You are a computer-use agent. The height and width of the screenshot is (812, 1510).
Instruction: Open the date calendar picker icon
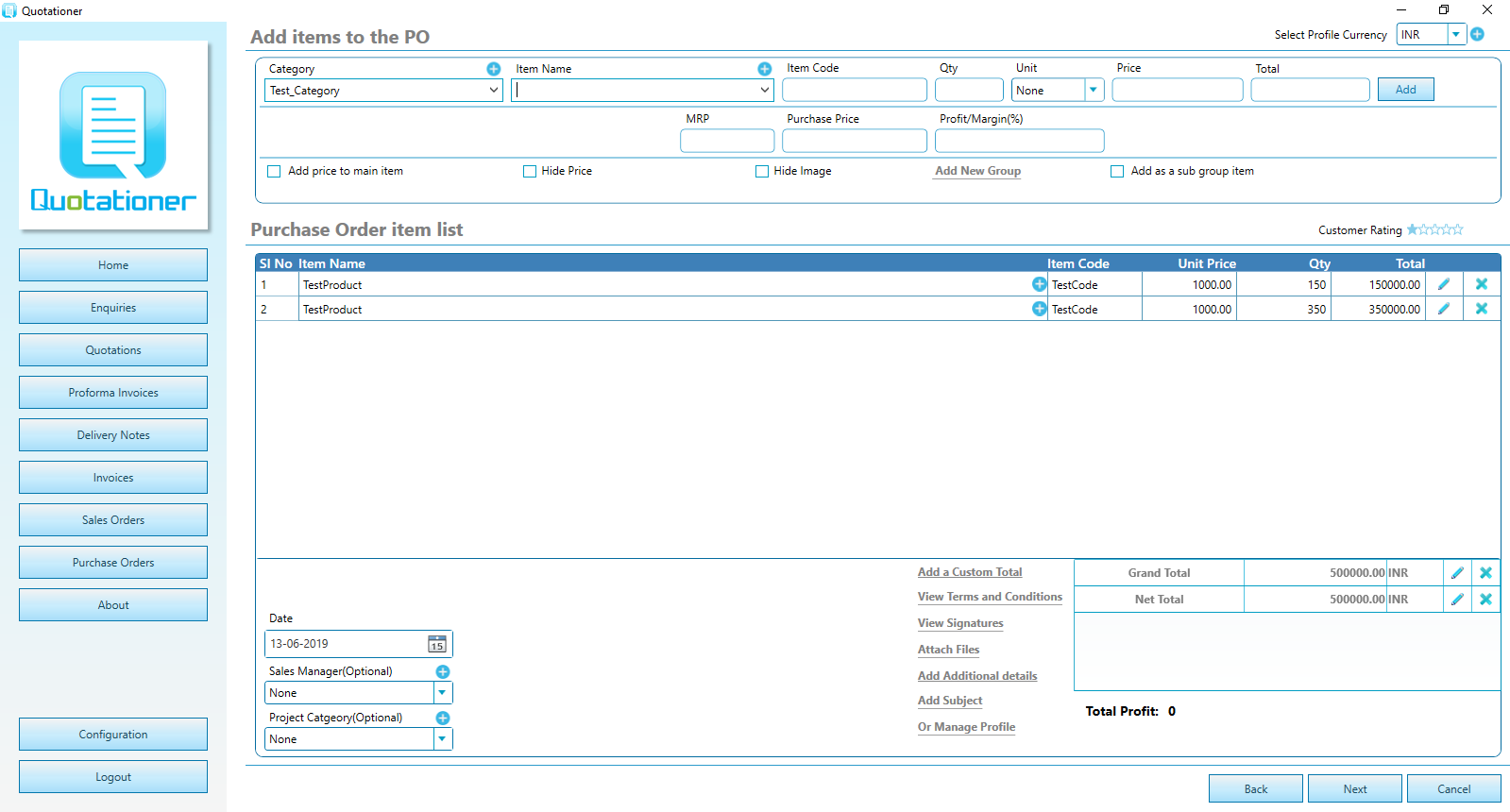click(x=437, y=644)
